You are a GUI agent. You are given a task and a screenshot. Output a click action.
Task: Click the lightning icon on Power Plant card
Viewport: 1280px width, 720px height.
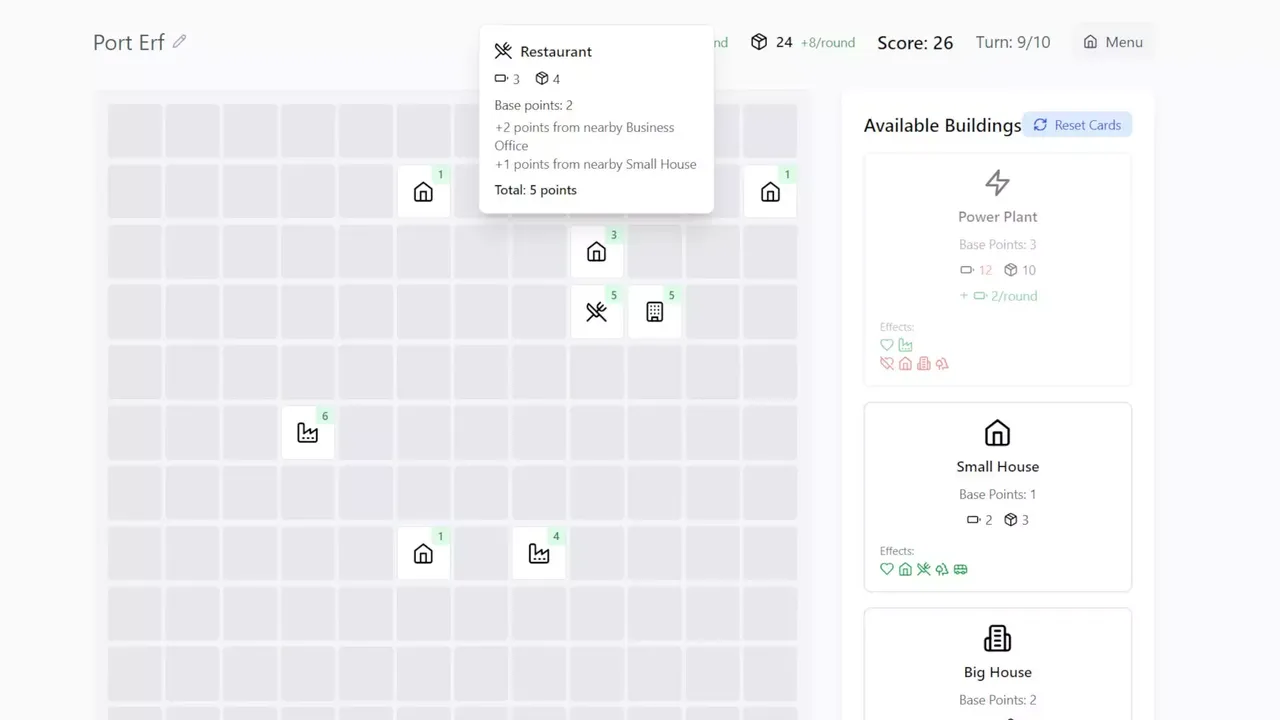tap(997, 182)
